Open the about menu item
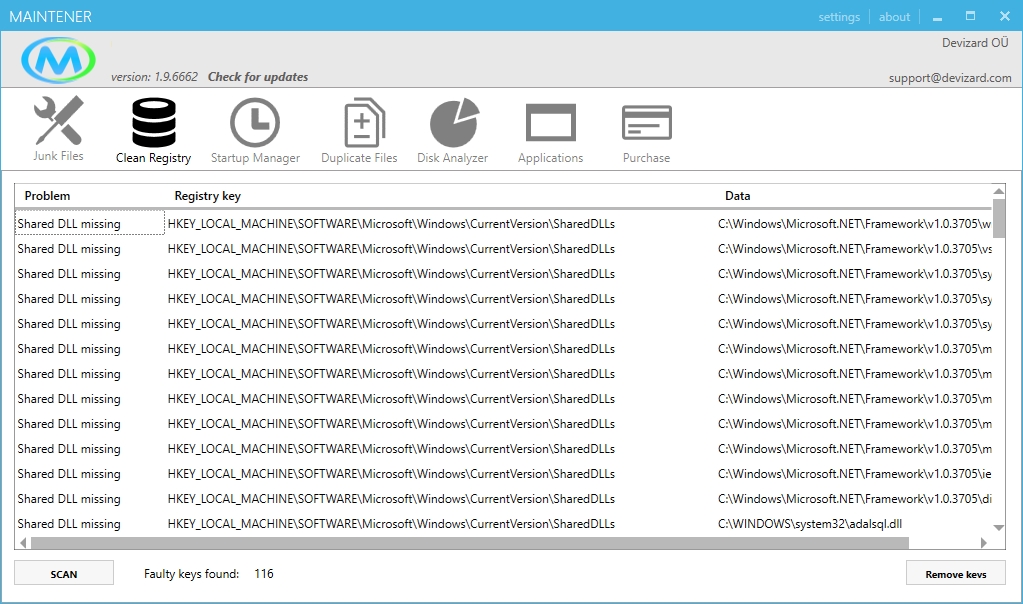This screenshot has height=604, width=1023. tap(894, 17)
